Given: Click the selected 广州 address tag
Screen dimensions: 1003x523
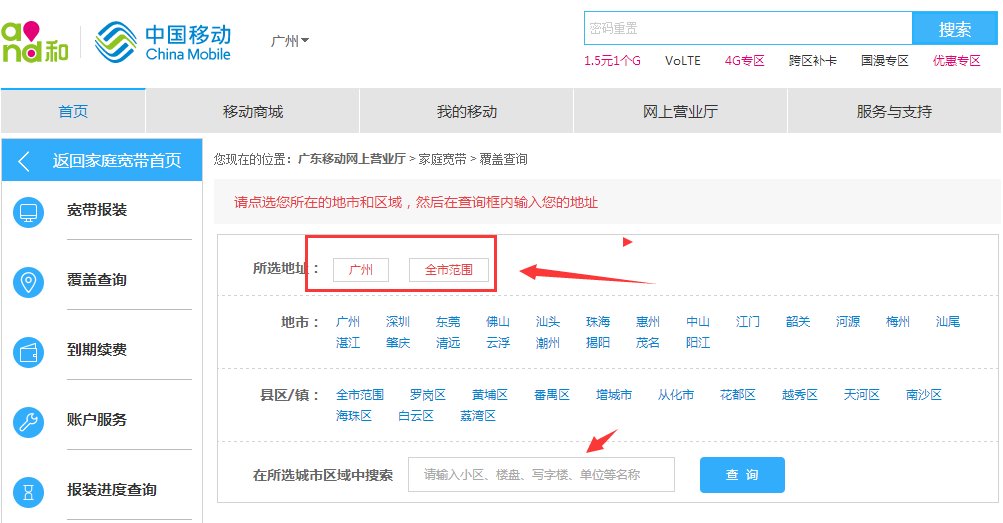Looking at the screenshot, I should (x=361, y=270).
